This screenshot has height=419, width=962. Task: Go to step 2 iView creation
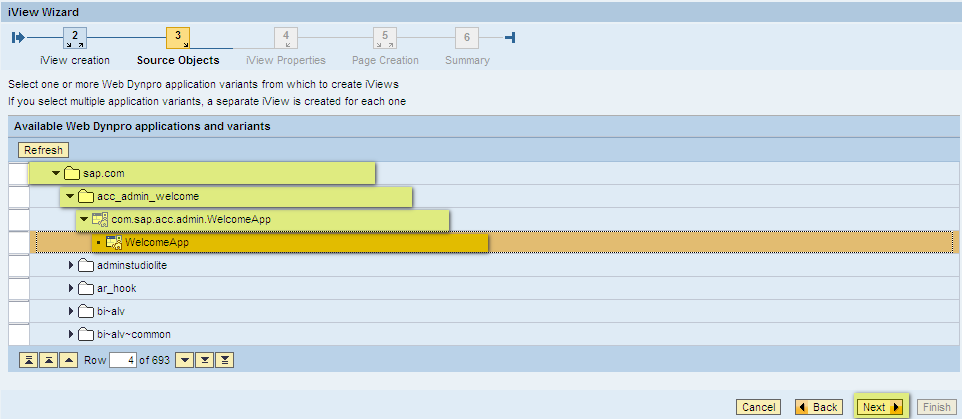pyautogui.click(x=75, y=38)
